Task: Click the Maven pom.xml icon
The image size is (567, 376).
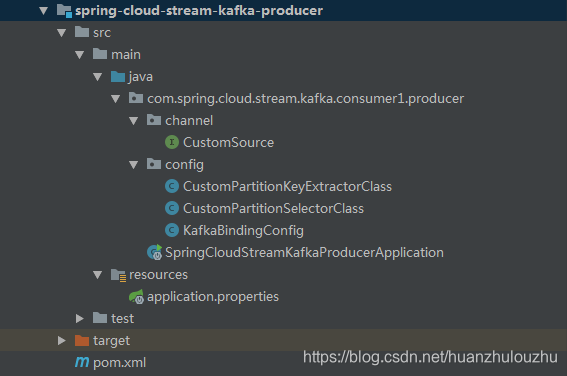Action: (x=82, y=362)
